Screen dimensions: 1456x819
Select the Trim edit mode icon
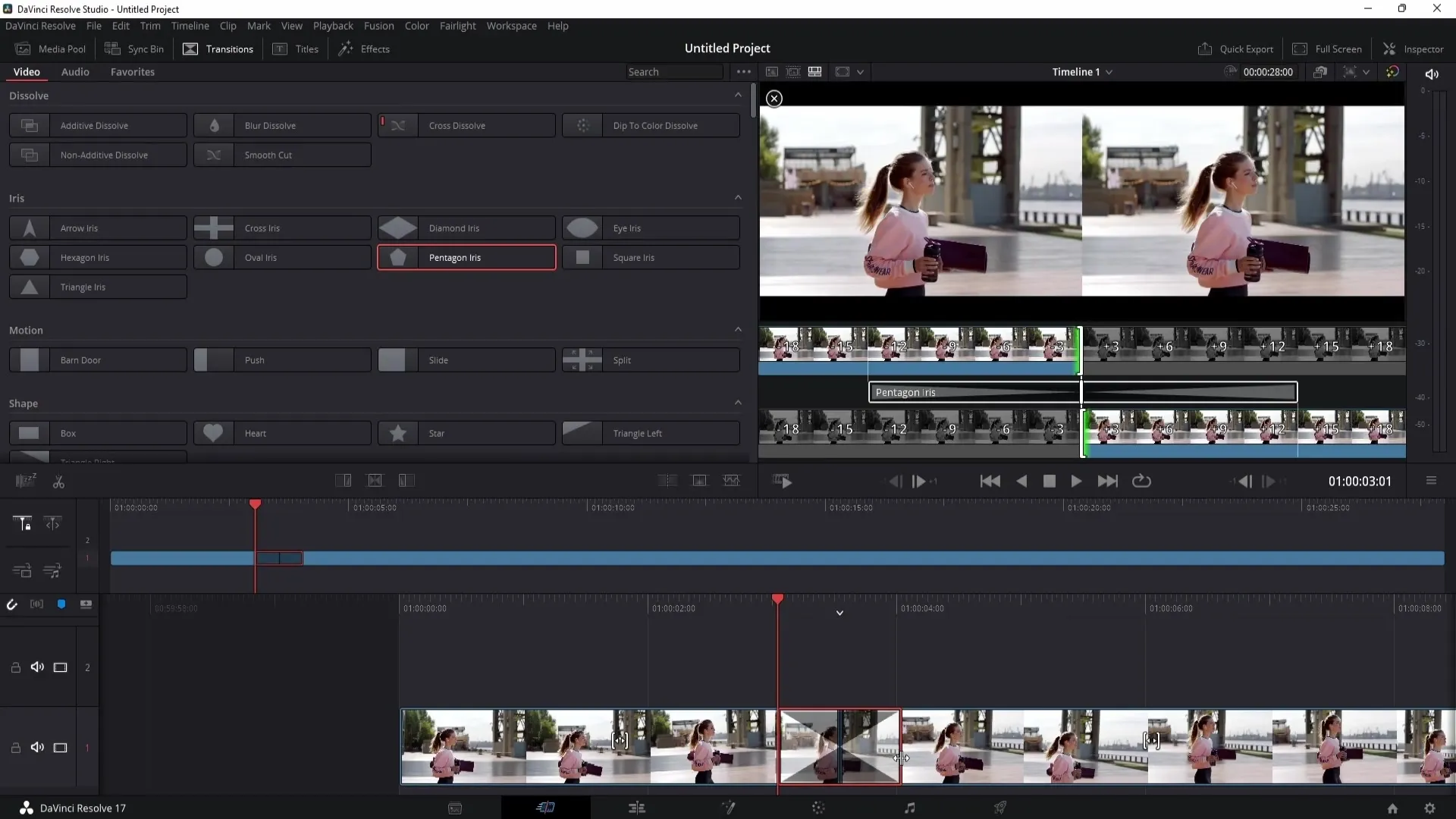coord(52,523)
